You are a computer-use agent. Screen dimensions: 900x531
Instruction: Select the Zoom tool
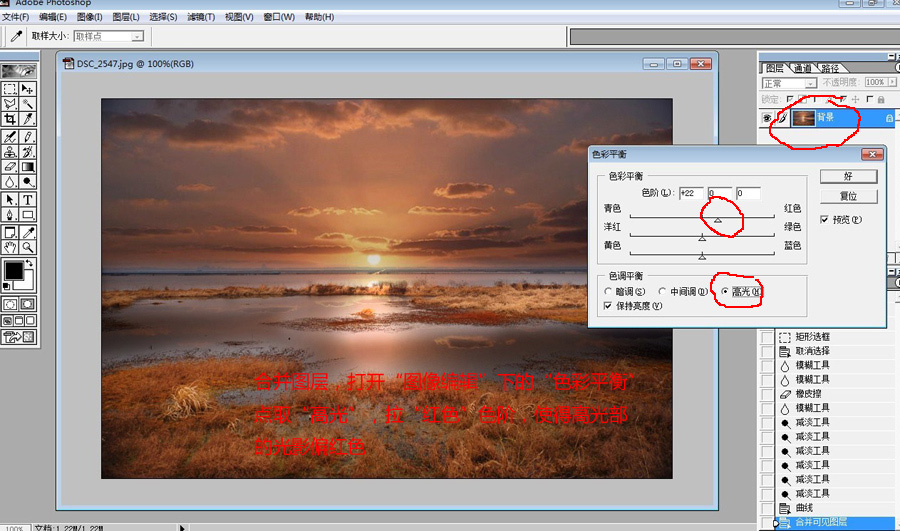(x=28, y=247)
